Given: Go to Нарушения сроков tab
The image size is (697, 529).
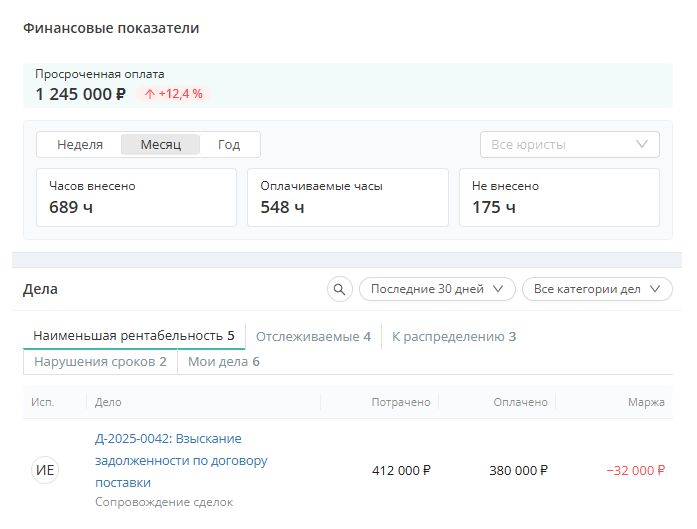Looking at the screenshot, I should (x=100, y=362).
